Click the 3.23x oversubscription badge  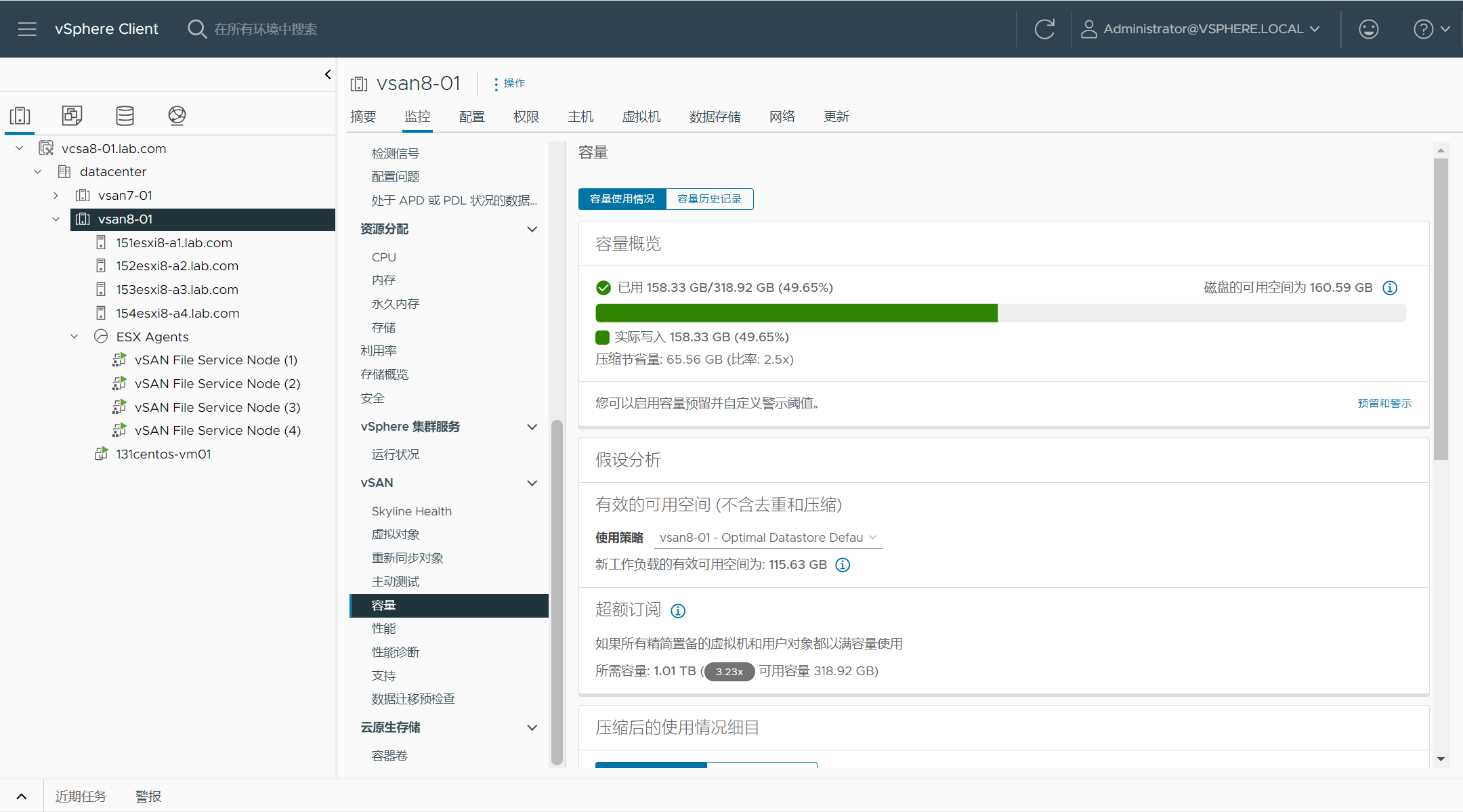[729, 672]
